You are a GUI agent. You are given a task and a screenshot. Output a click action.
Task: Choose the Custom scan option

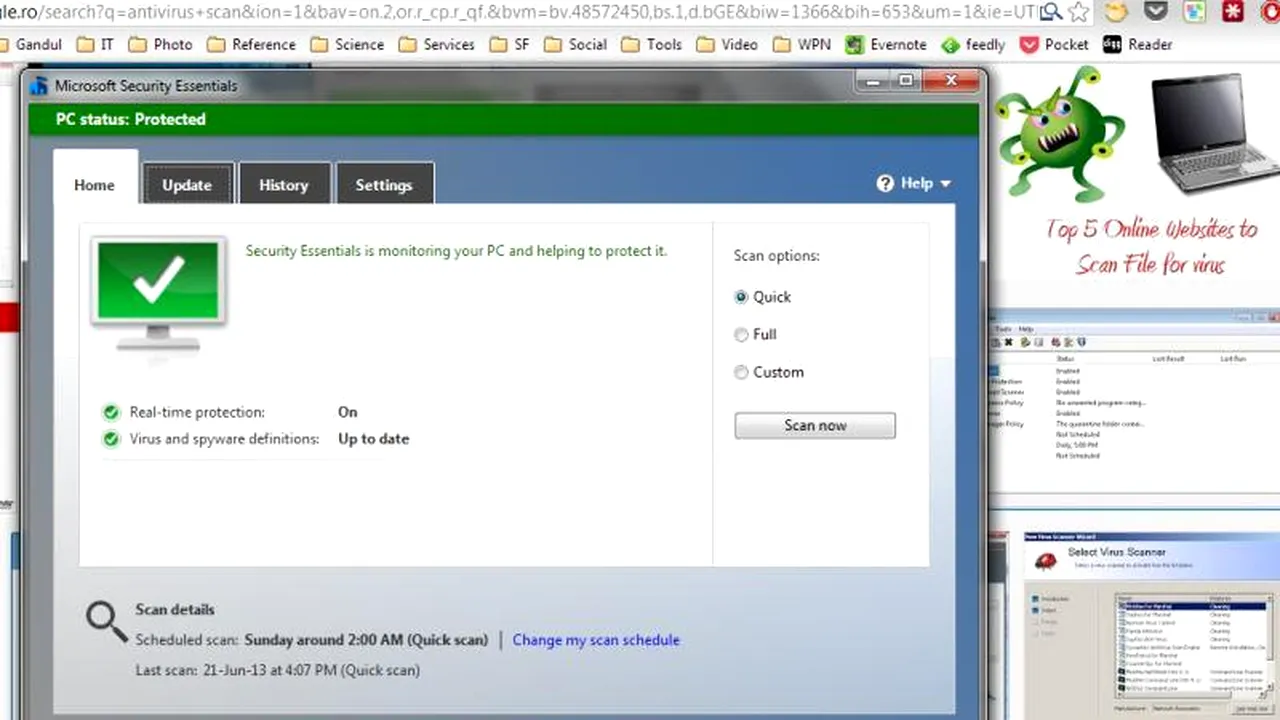741,372
